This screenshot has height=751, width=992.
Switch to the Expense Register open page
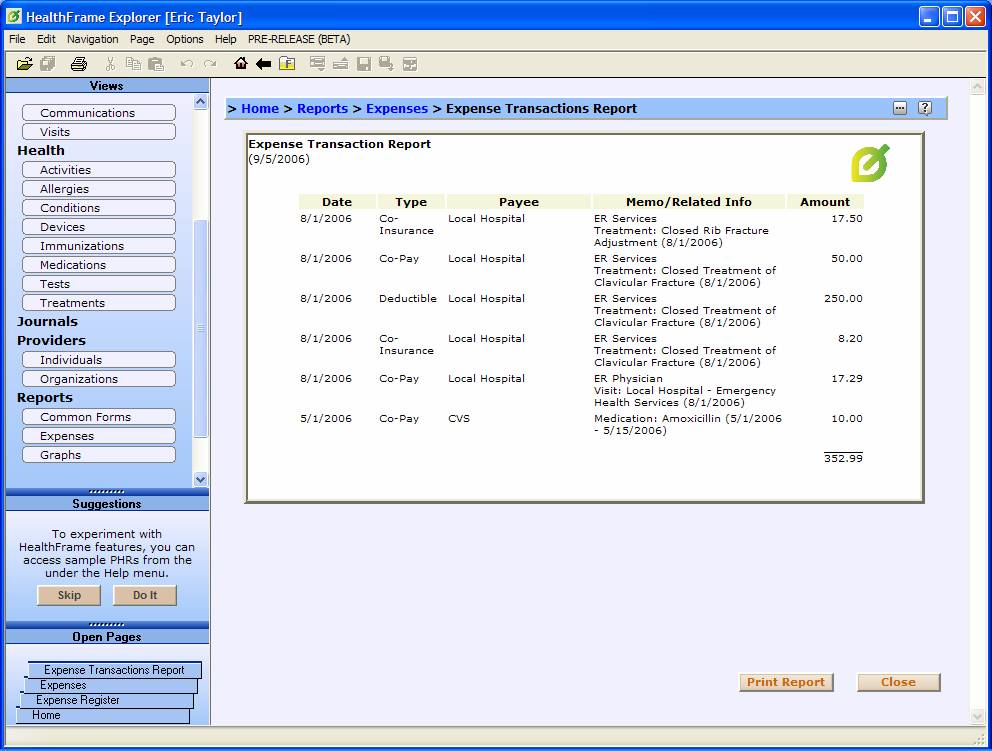coord(107,700)
